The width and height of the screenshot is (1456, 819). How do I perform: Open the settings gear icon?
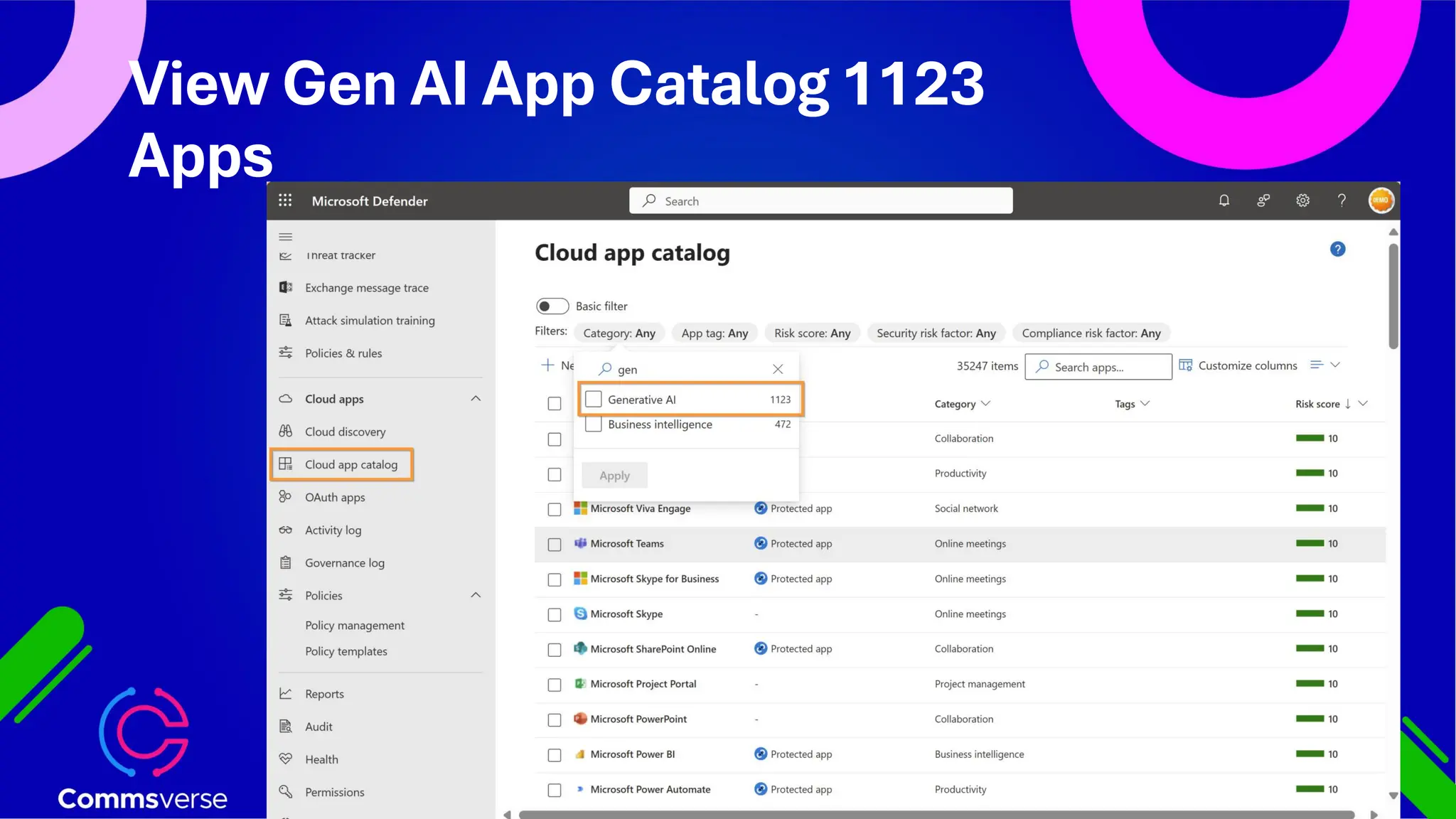1302,200
